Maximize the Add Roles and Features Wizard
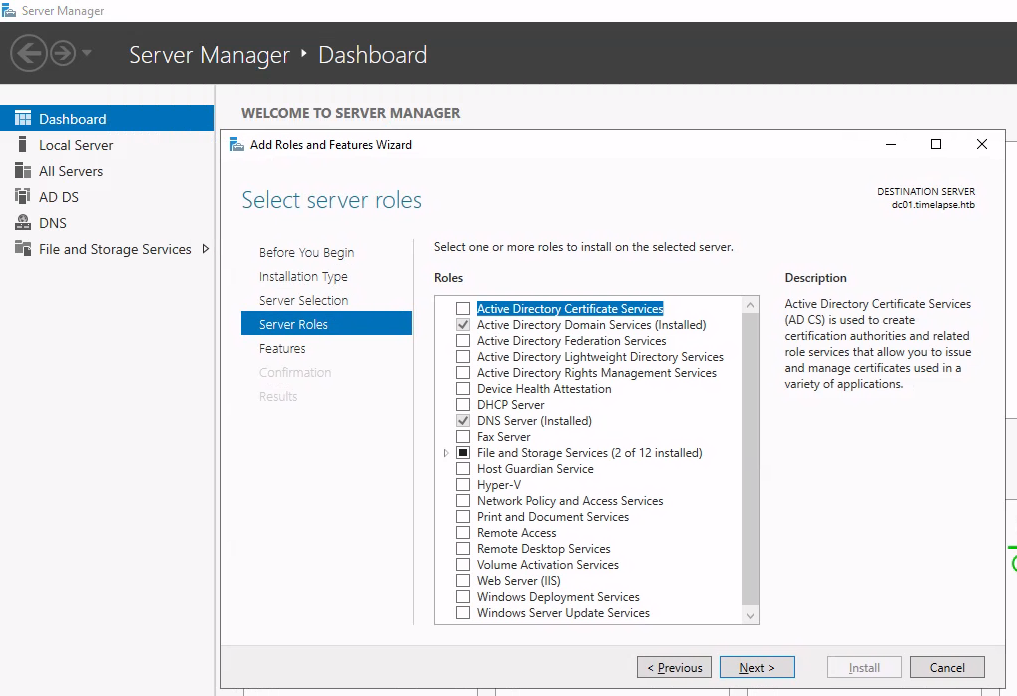This screenshot has width=1017, height=696. [936, 144]
